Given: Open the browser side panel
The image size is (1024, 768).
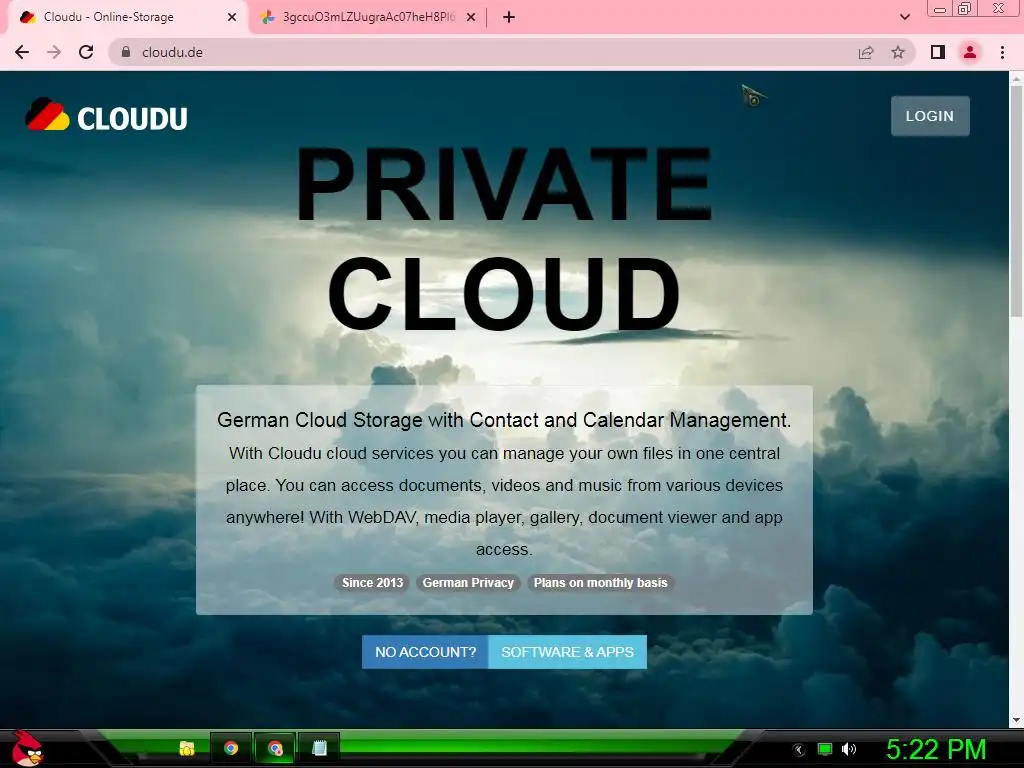Looking at the screenshot, I should (938, 52).
